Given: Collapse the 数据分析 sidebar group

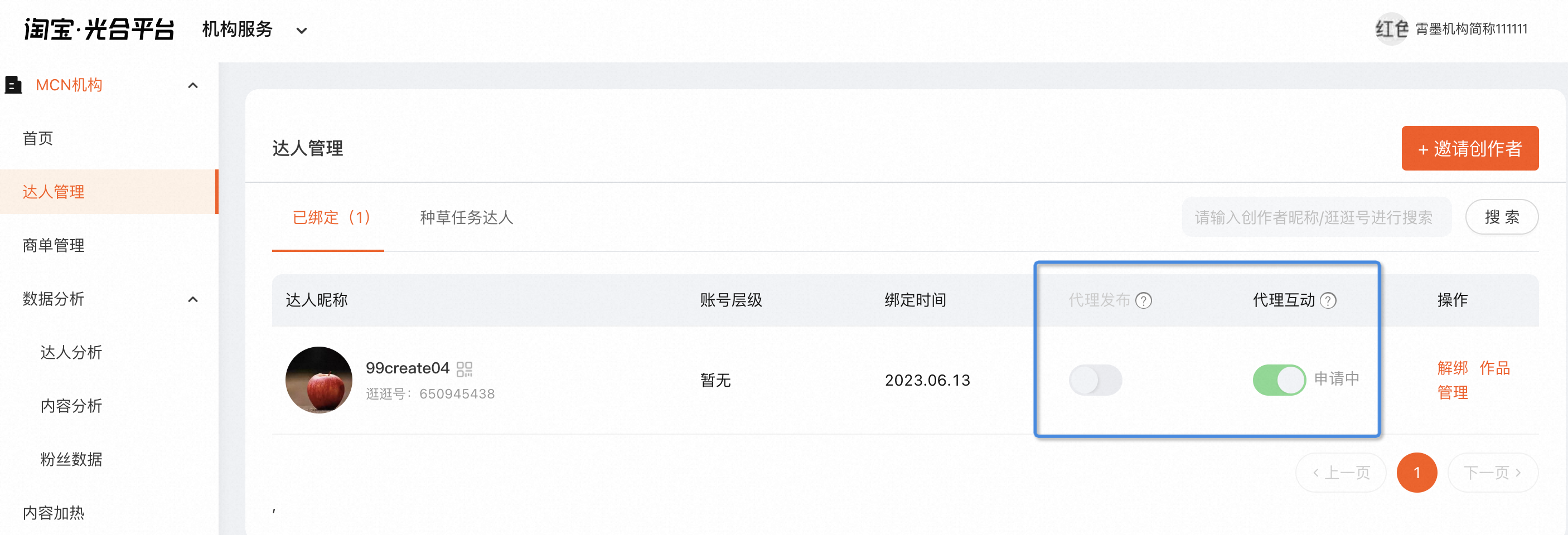Looking at the screenshot, I should point(193,299).
